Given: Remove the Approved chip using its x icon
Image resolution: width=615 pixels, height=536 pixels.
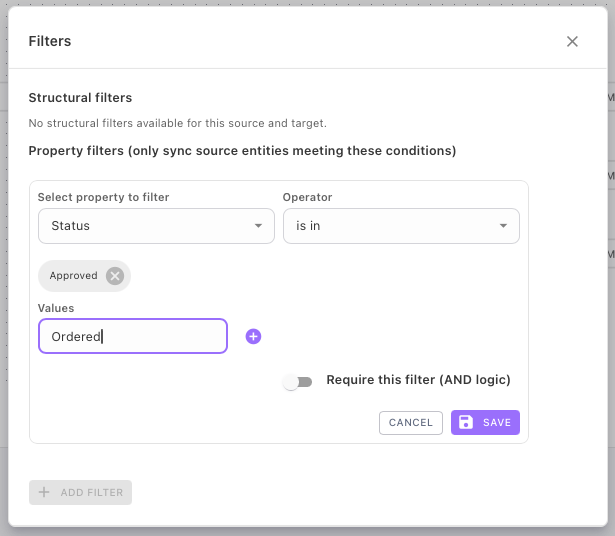Looking at the screenshot, I should click(x=115, y=276).
